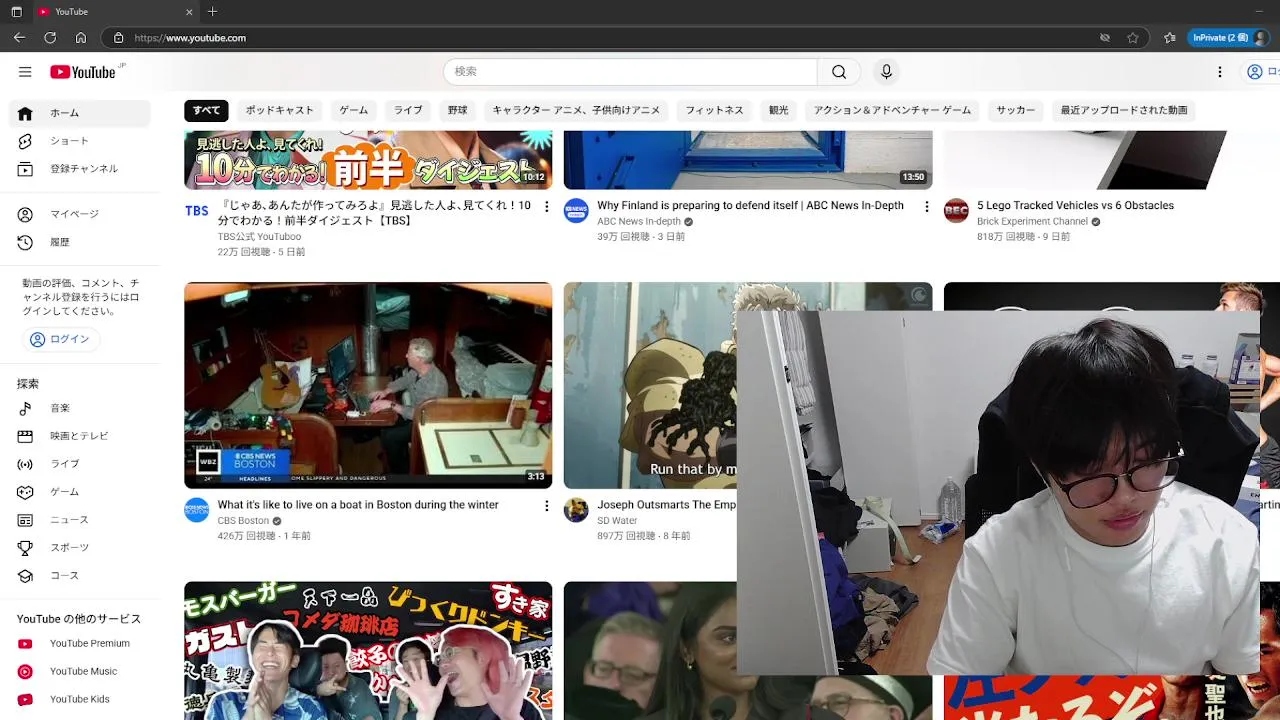Open ABC News In-depth channel name
The image size is (1280, 720).
[639, 222]
